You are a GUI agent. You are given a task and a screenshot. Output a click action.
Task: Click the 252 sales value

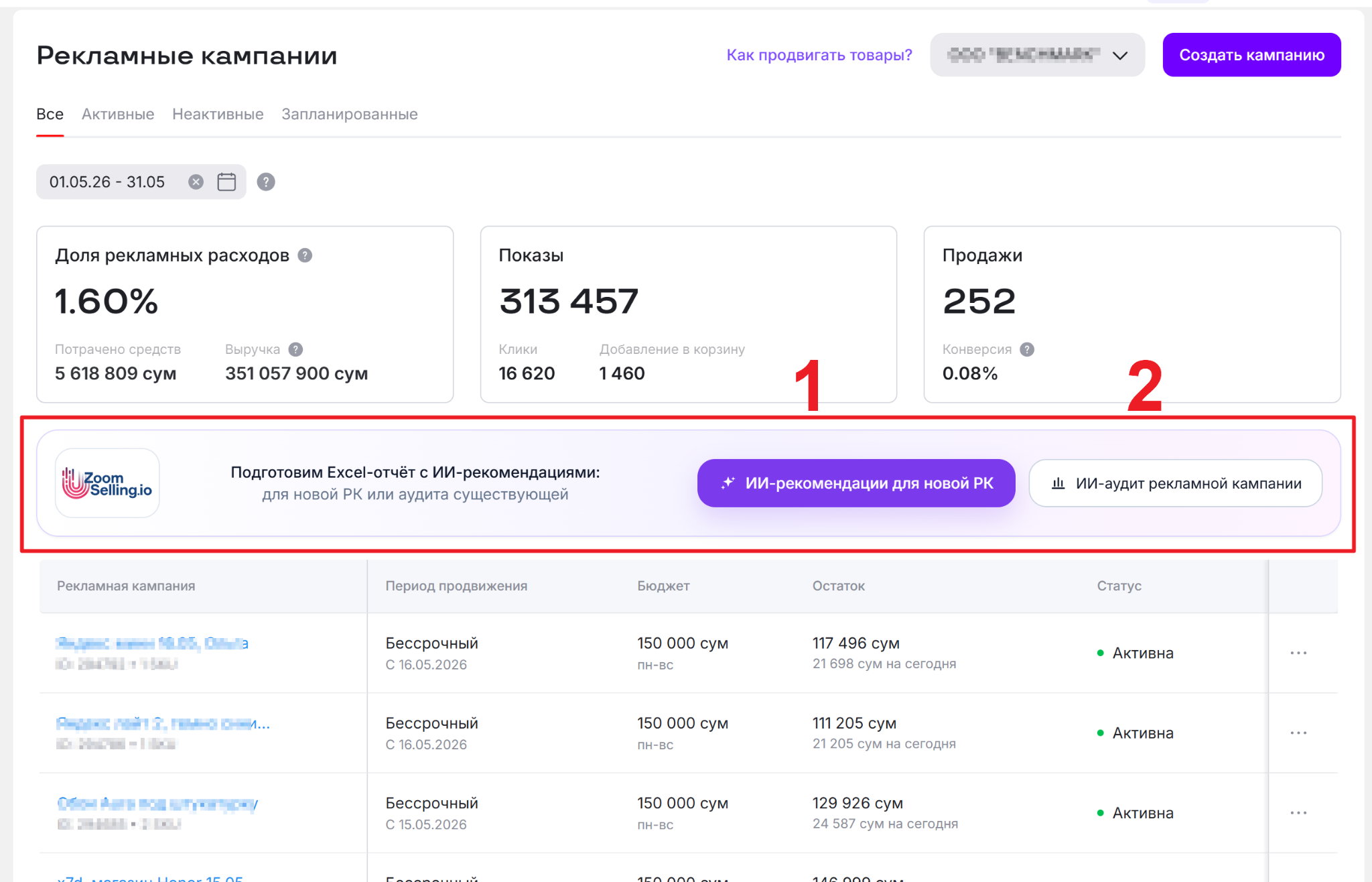[979, 301]
